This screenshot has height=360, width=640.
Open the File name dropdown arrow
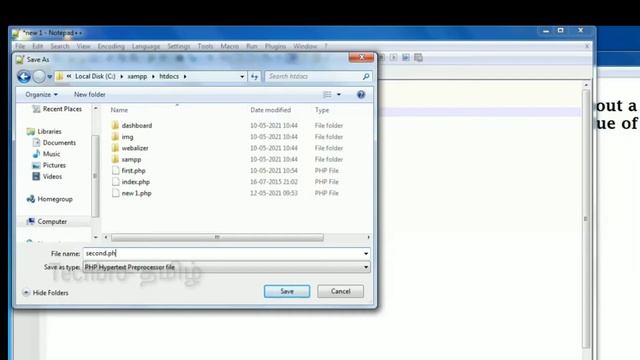[366, 253]
